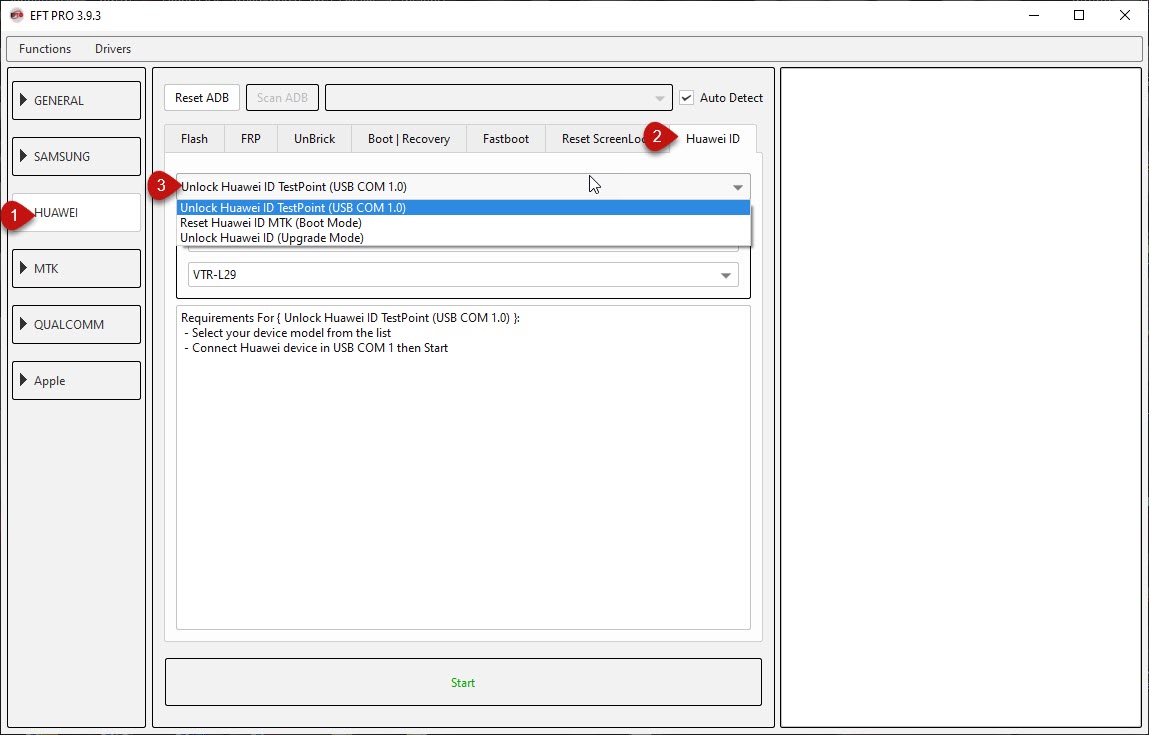1149x735 pixels.
Task: Expand the SAMSUNG section
Action: tap(76, 156)
